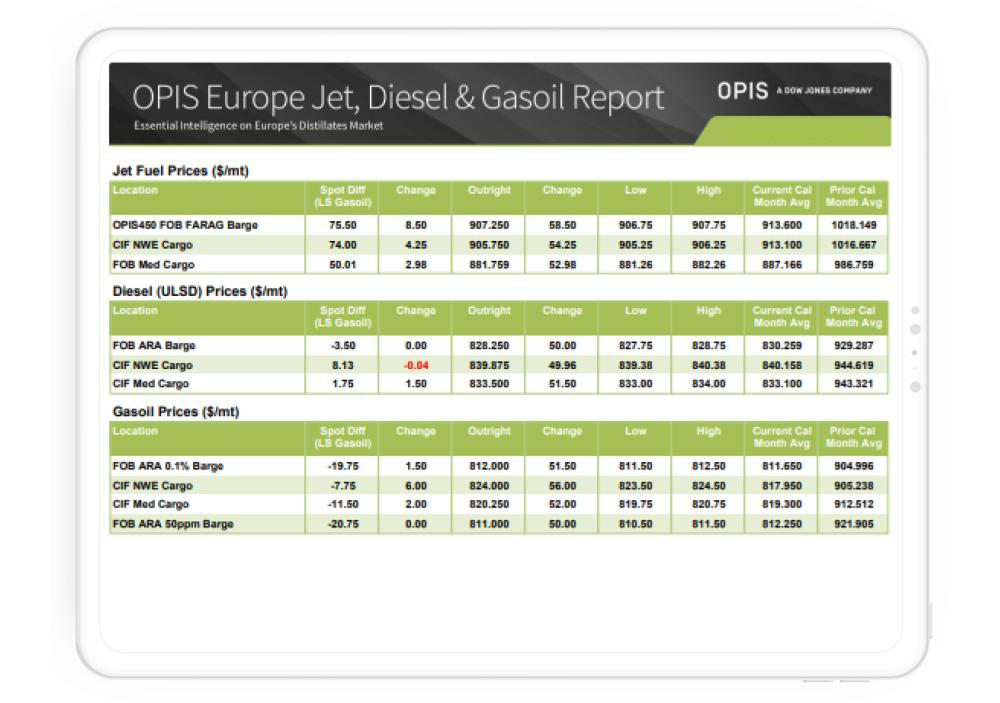Select the 'FOB ARA 50ppm Barge' row label
The image size is (1000, 703).
point(173,524)
